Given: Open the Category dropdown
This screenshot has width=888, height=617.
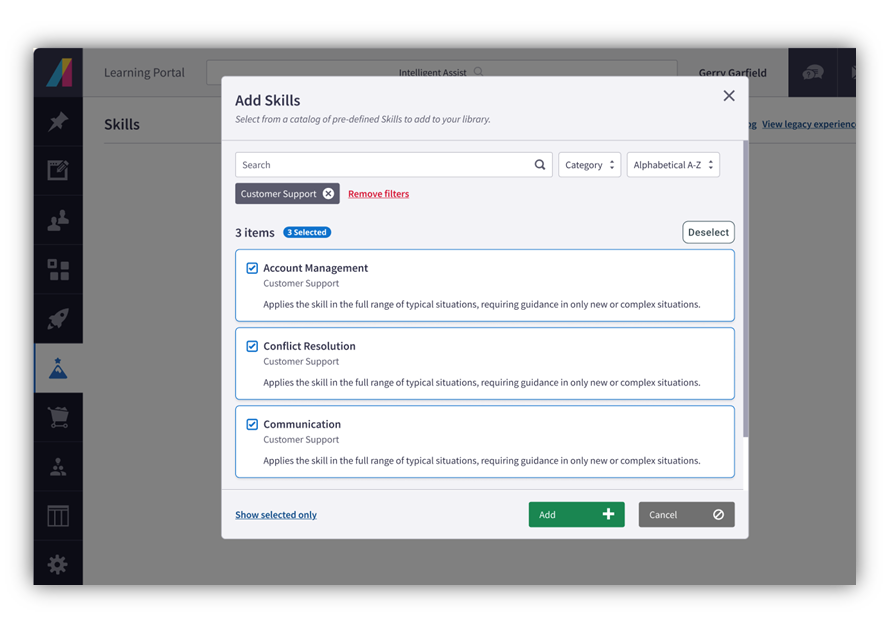Looking at the screenshot, I should tap(589, 164).
